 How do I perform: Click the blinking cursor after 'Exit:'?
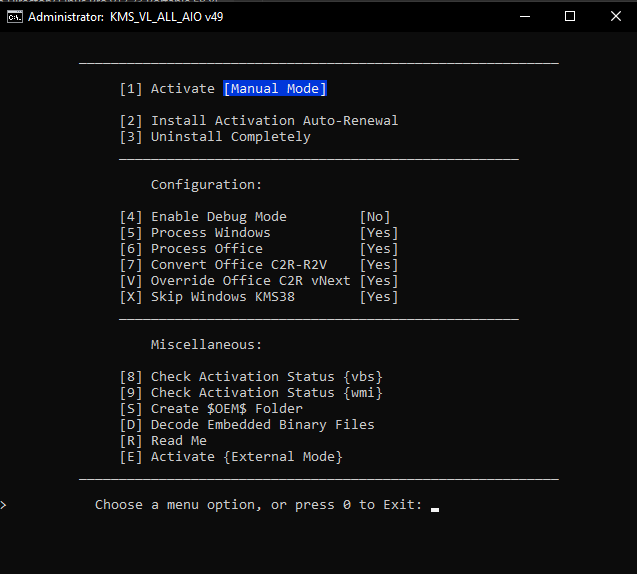point(435,509)
